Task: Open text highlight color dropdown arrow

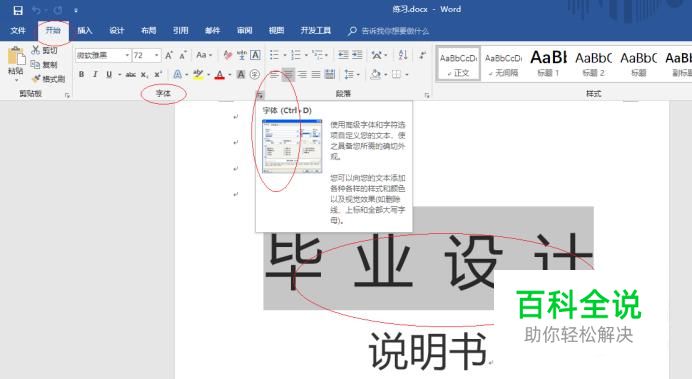Action: (208, 75)
